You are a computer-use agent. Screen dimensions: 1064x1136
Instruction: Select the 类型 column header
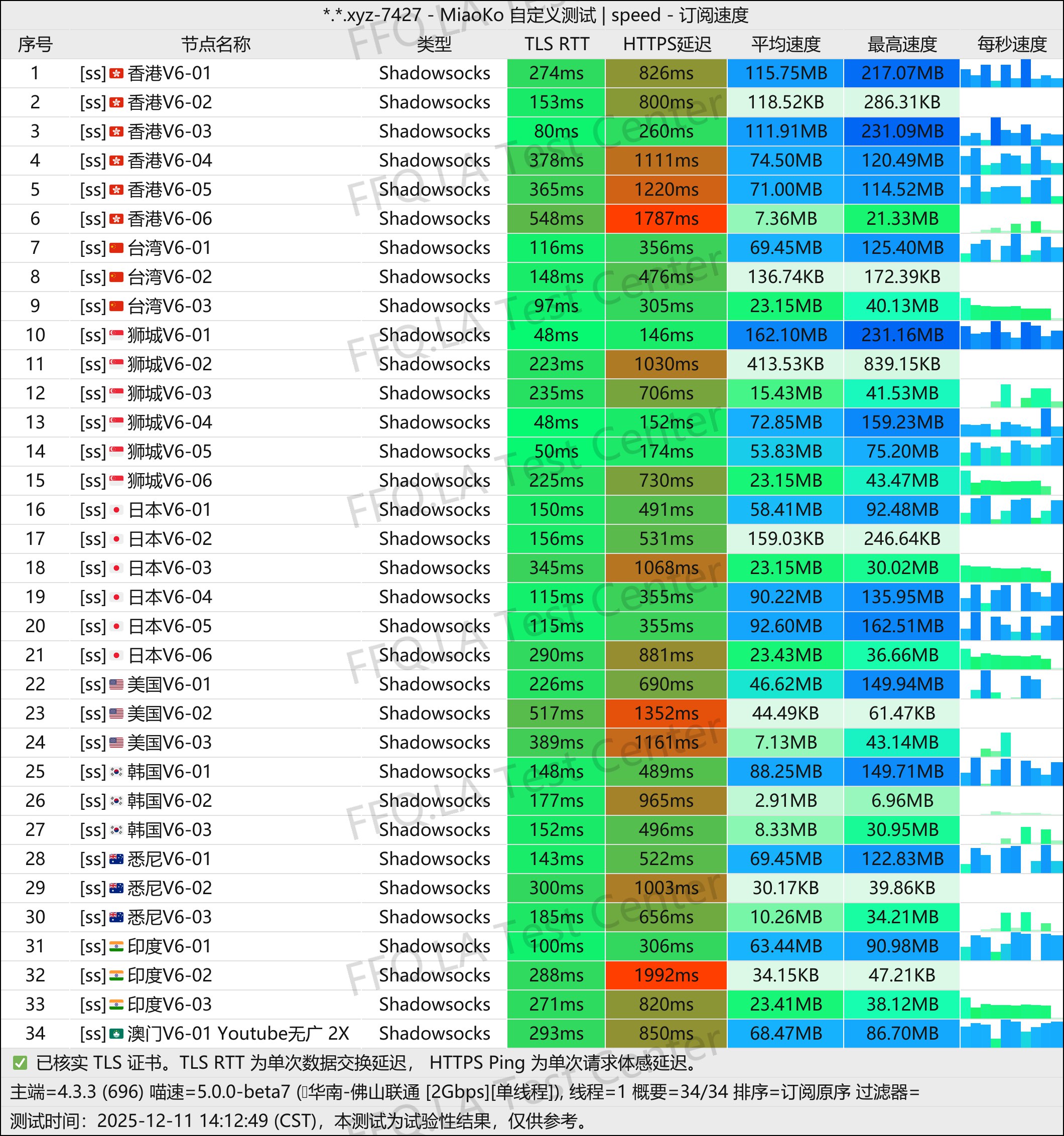pos(434,44)
